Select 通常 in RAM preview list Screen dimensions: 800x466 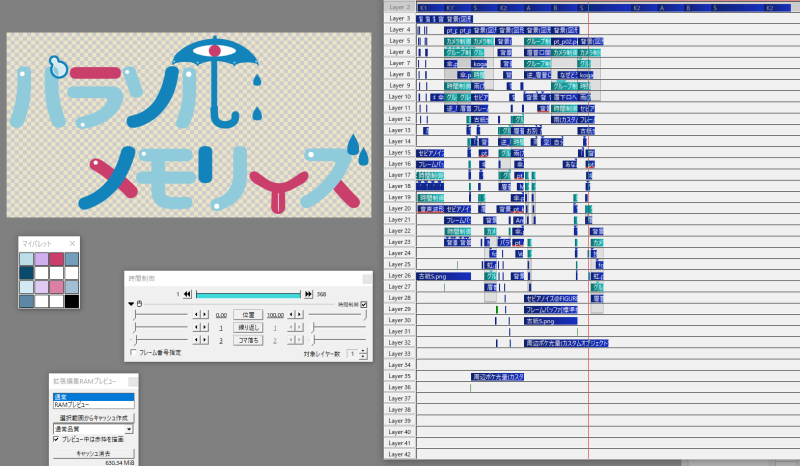(94, 397)
